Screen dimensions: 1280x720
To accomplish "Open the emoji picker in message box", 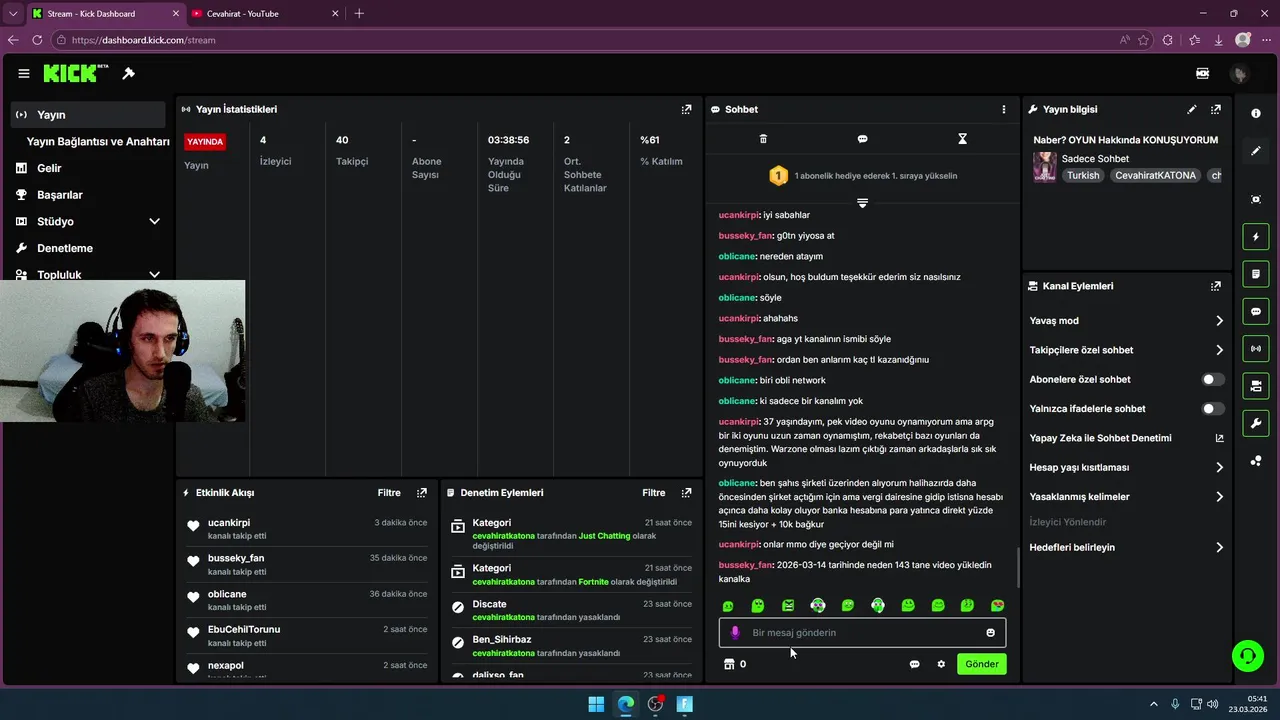I will [x=991, y=632].
